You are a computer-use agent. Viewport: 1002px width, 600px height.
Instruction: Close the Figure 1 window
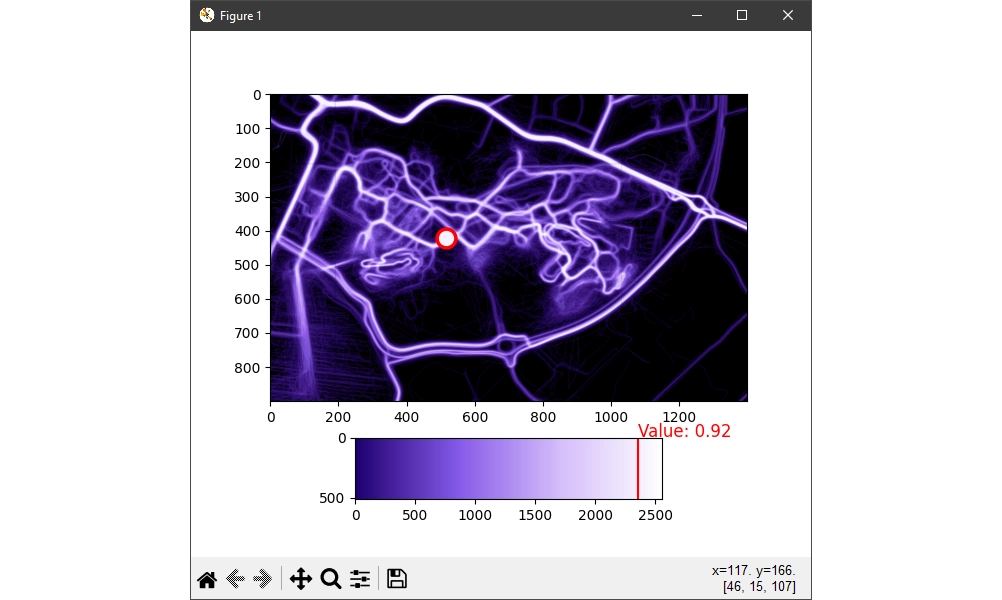tap(788, 15)
